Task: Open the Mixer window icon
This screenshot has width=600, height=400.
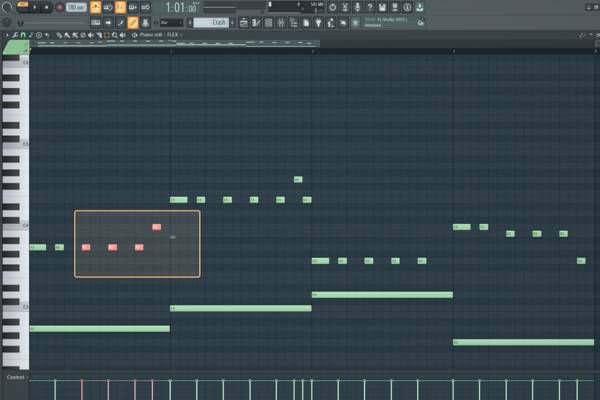Action: coord(281,23)
